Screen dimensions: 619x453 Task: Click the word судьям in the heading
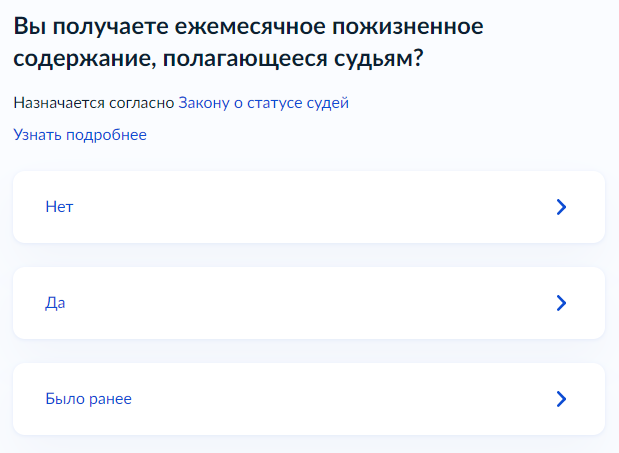point(368,60)
